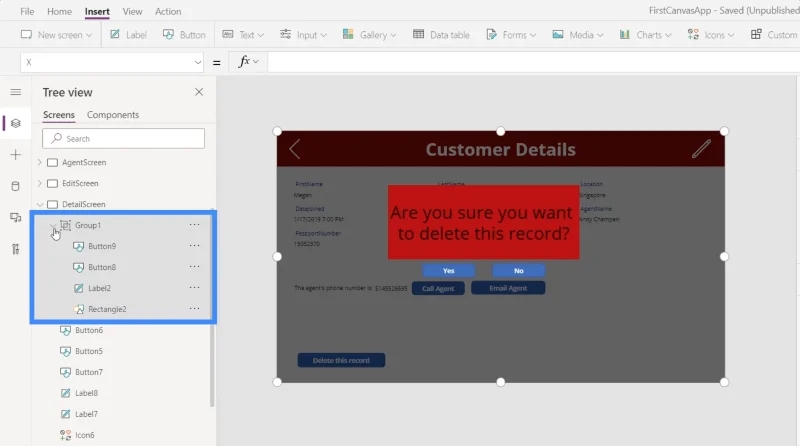Image resolution: width=800 pixels, height=446 pixels.
Task: Click the Insert plus icon in sidebar
Action: 16,155
